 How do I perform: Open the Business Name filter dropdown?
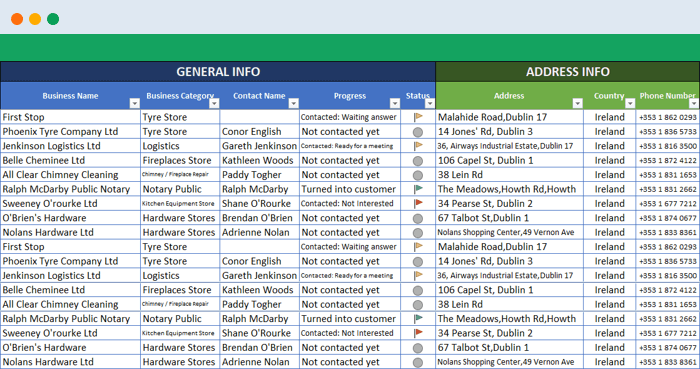tap(134, 104)
